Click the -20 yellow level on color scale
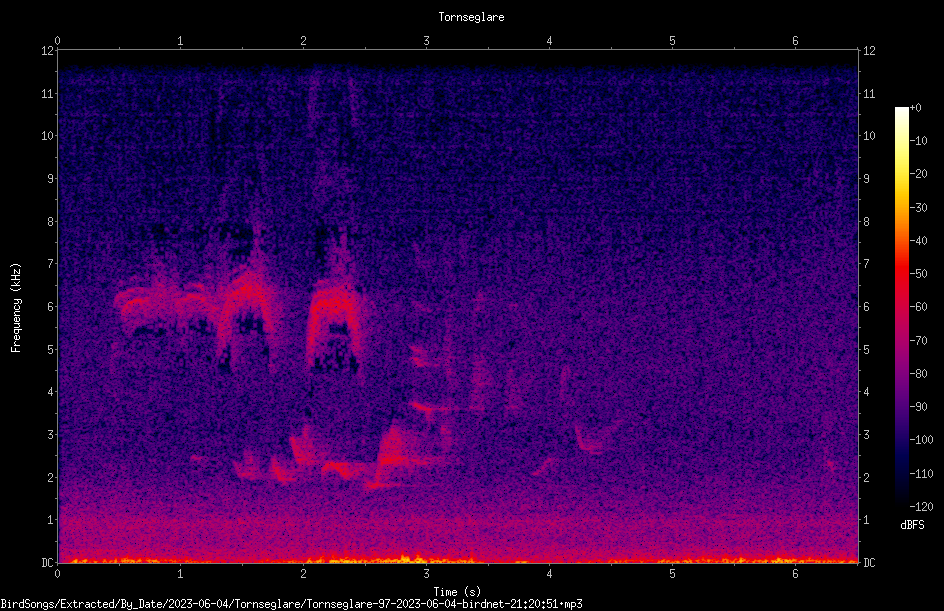944x611 pixels. click(919, 174)
